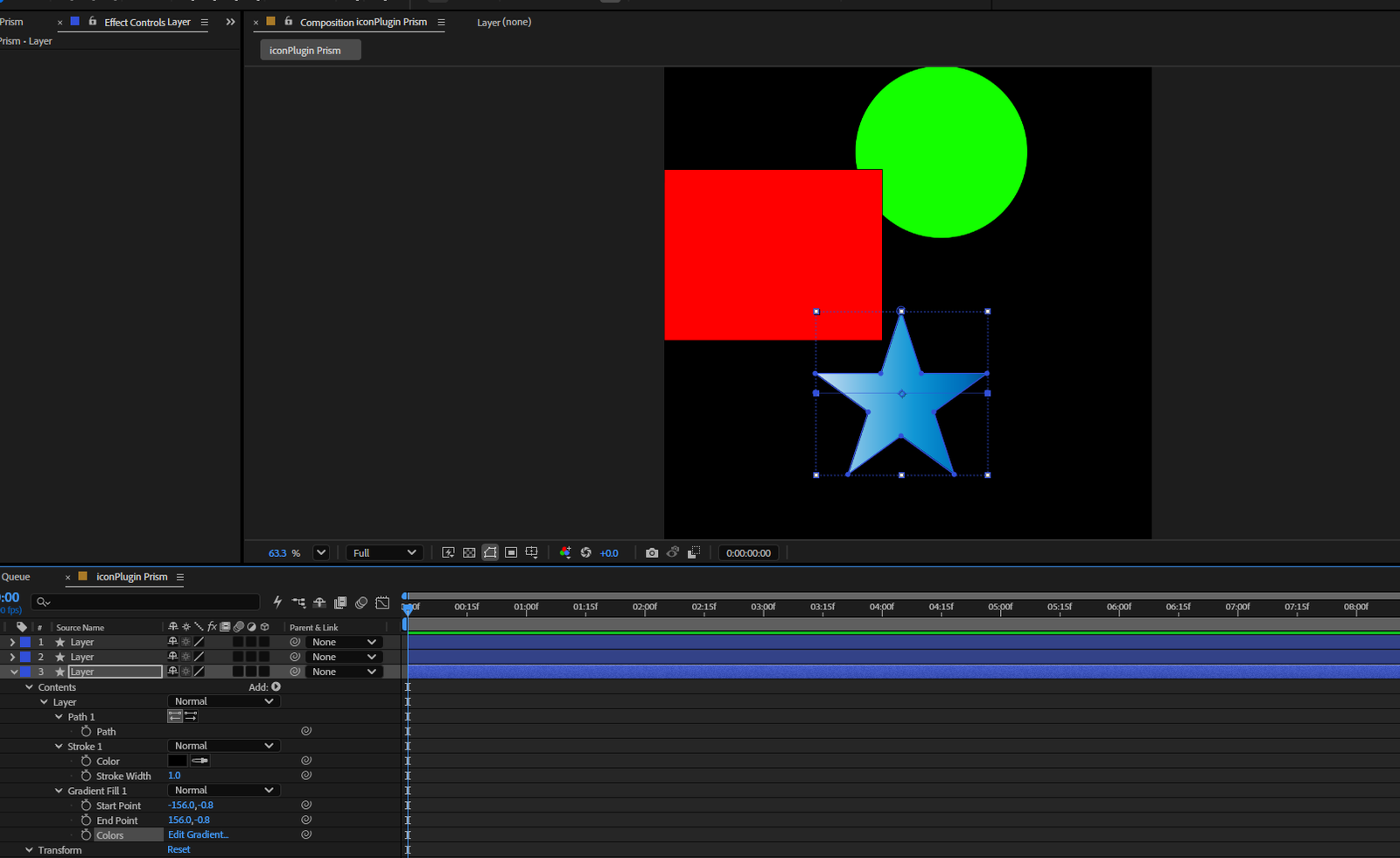Toggle mask and shape path visibility
This screenshot has width=1400, height=858.
point(490,552)
